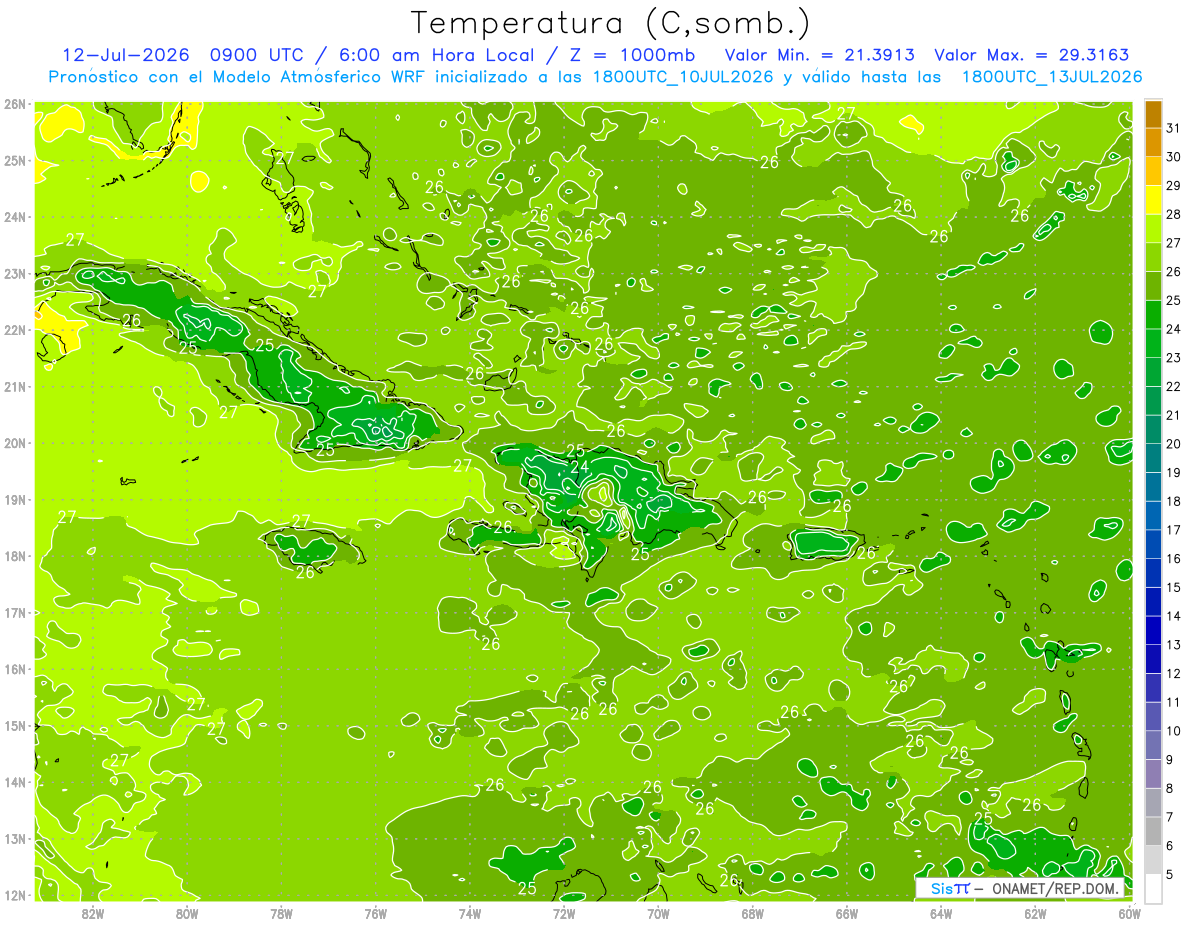Screen dimensions: 1200x927
Task: Click the 82W longitude axis label
Action: (93, 913)
